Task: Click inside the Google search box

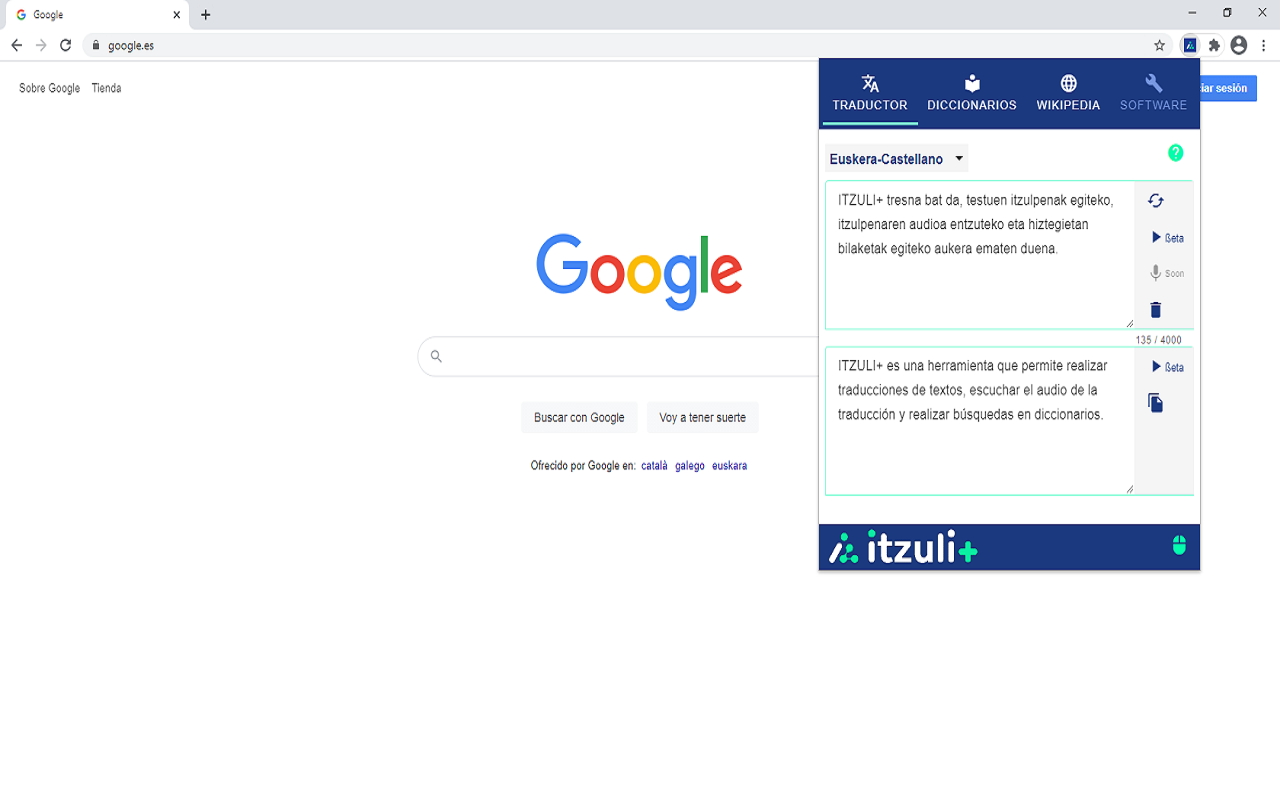Action: tap(600, 356)
